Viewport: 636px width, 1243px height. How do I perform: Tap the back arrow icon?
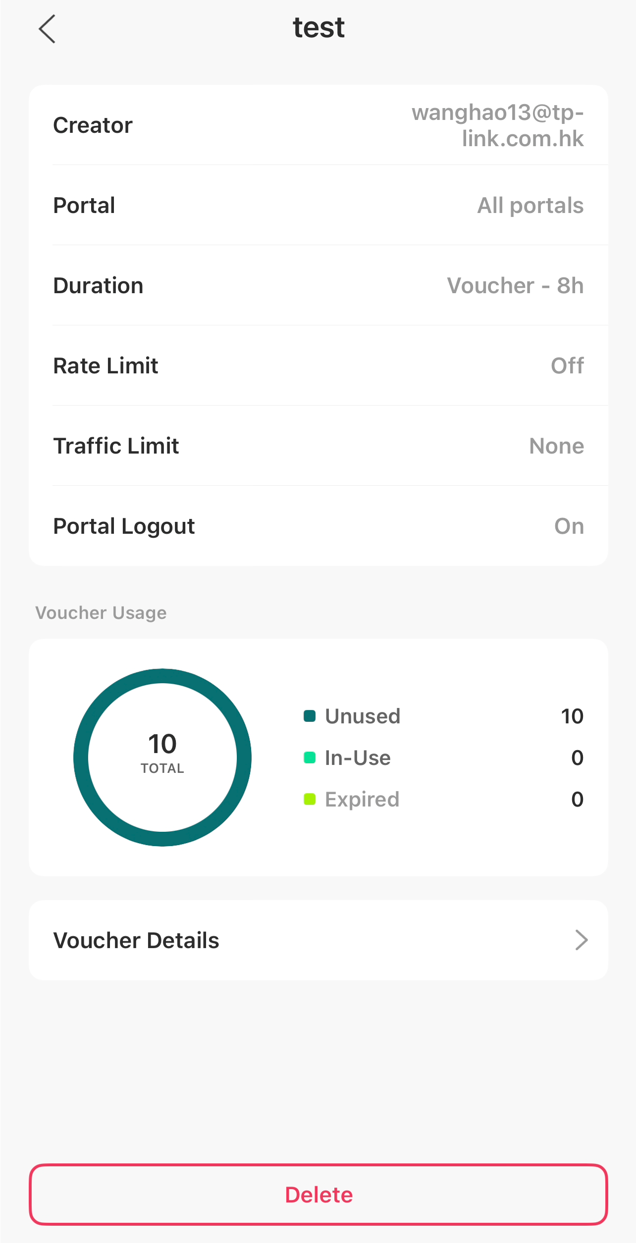(47, 29)
